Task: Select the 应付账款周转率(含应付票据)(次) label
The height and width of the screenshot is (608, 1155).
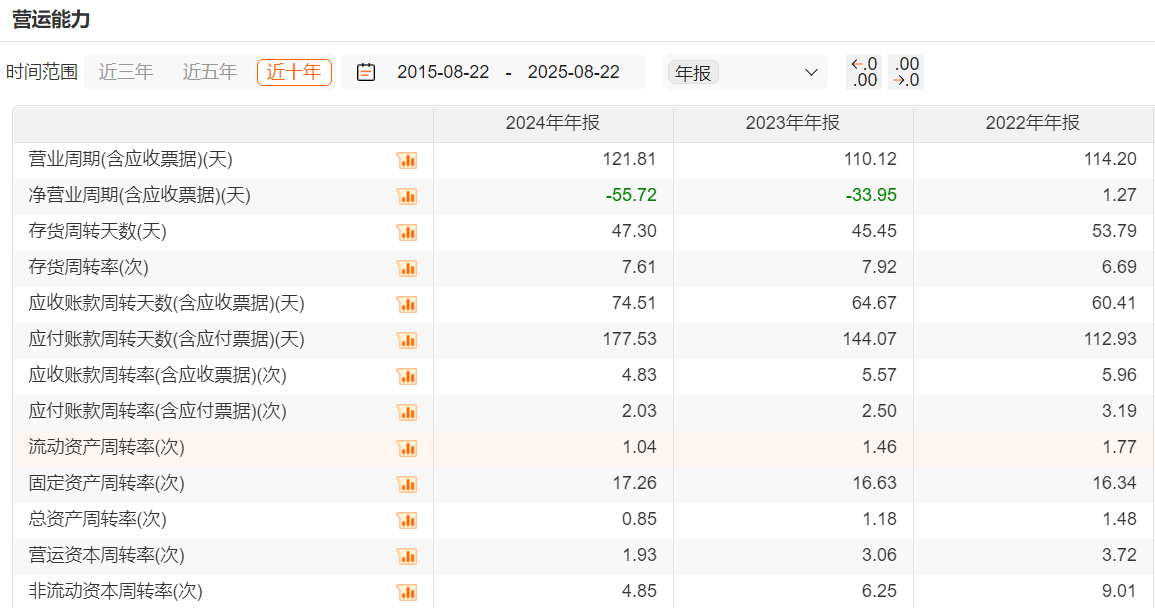Action: 158,411
